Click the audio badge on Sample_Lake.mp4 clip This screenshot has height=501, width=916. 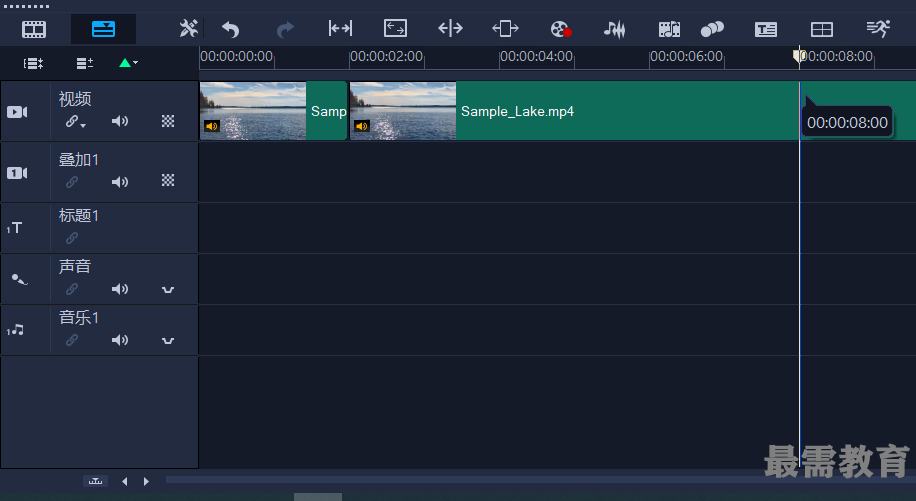pyautogui.click(x=362, y=126)
